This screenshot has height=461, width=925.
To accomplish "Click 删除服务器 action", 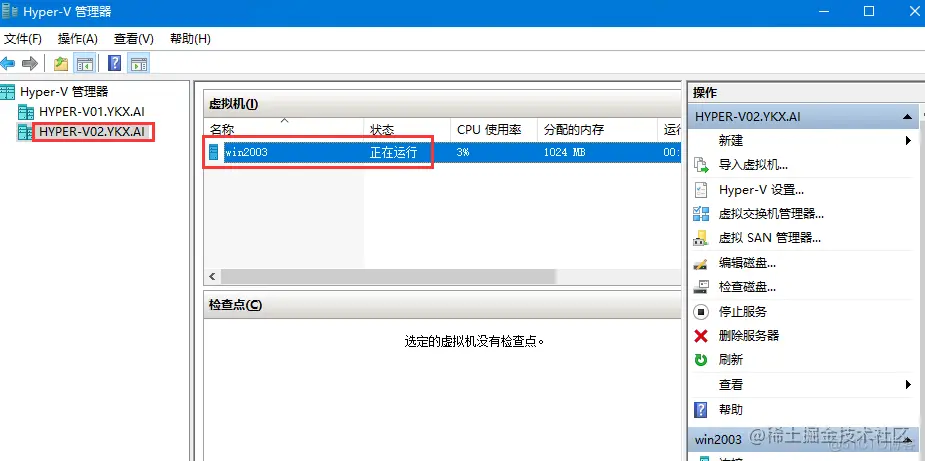I will (749, 336).
